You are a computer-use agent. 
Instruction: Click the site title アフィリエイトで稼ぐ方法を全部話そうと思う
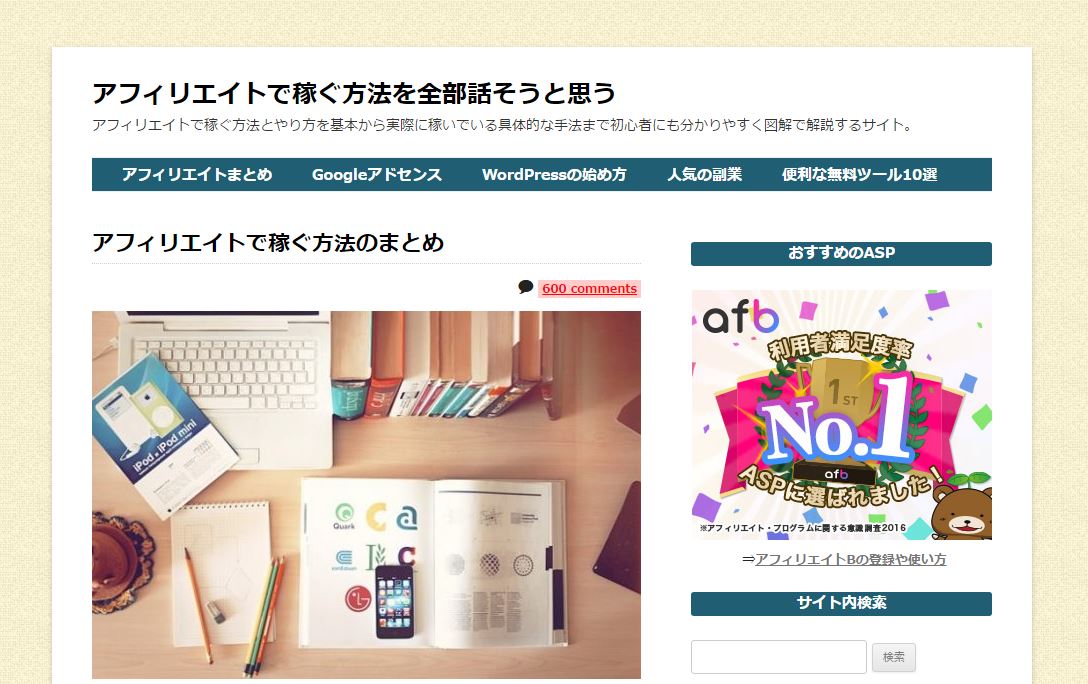click(x=354, y=93)
